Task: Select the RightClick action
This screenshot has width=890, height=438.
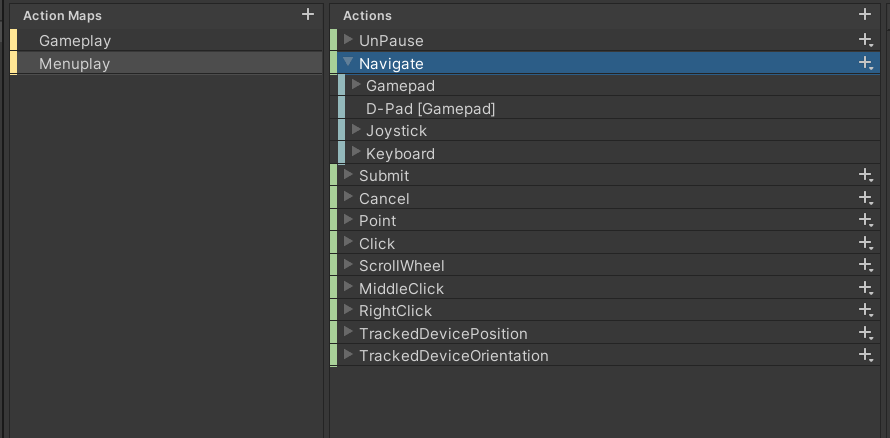Action: pyautogui.click(x=396, y=310)
